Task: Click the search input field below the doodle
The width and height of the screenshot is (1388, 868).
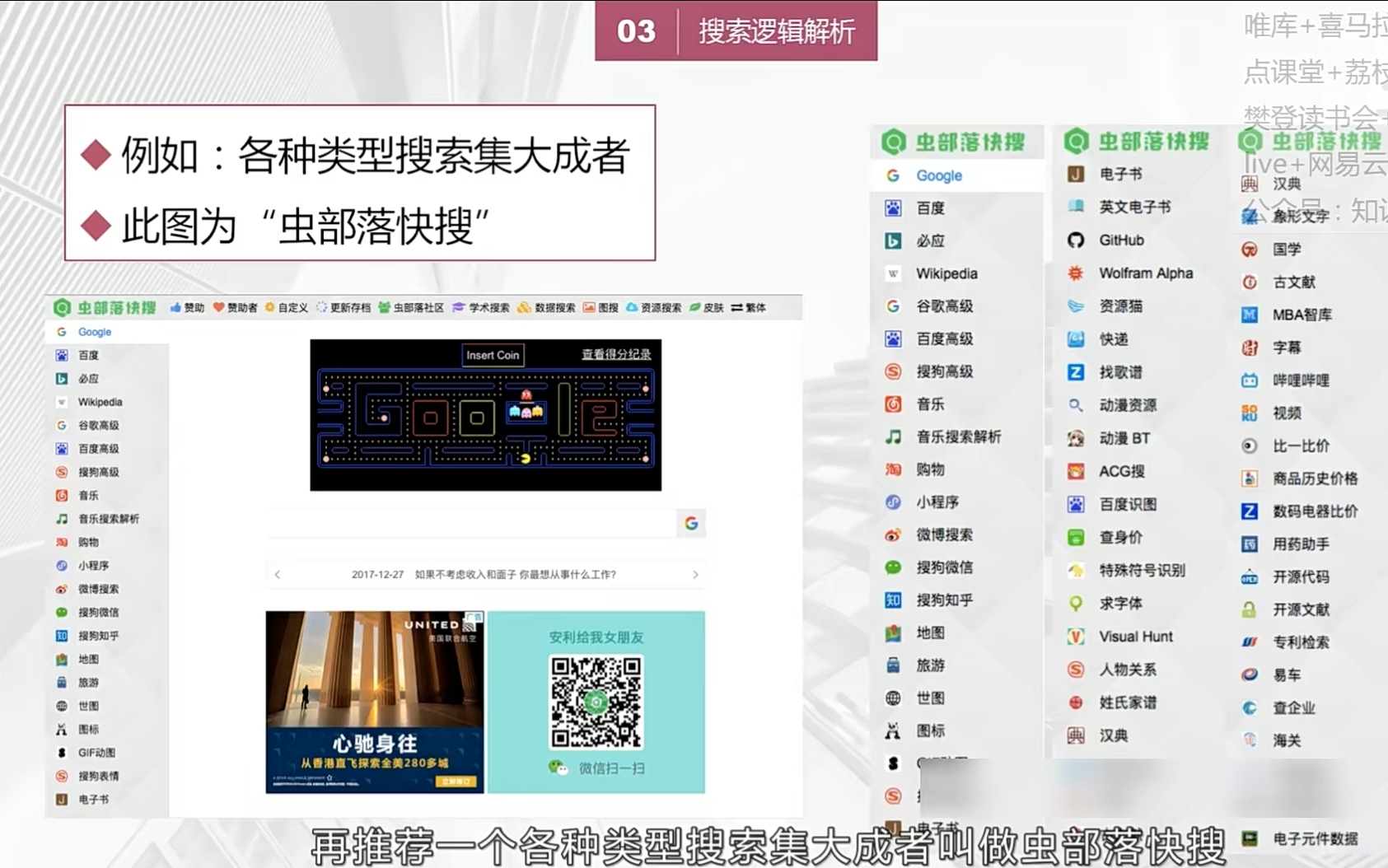Action: (x=471, y=523)
